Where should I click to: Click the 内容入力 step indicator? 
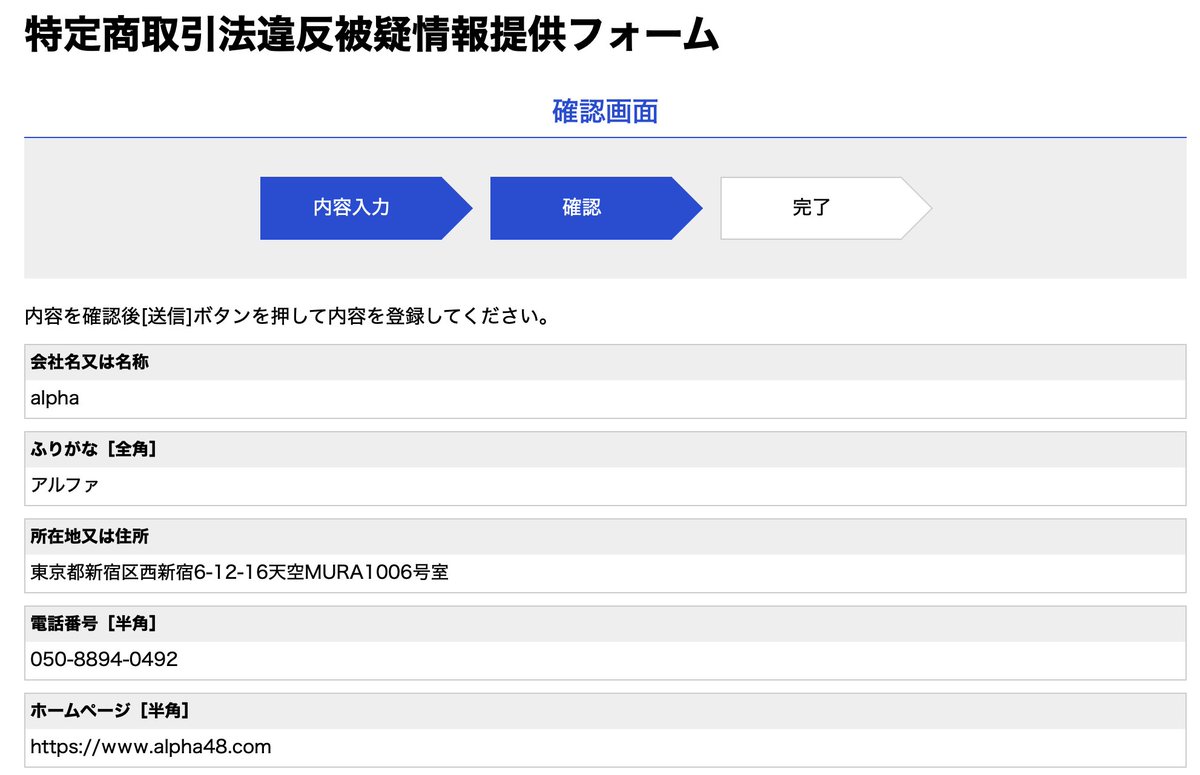point(365,208)
